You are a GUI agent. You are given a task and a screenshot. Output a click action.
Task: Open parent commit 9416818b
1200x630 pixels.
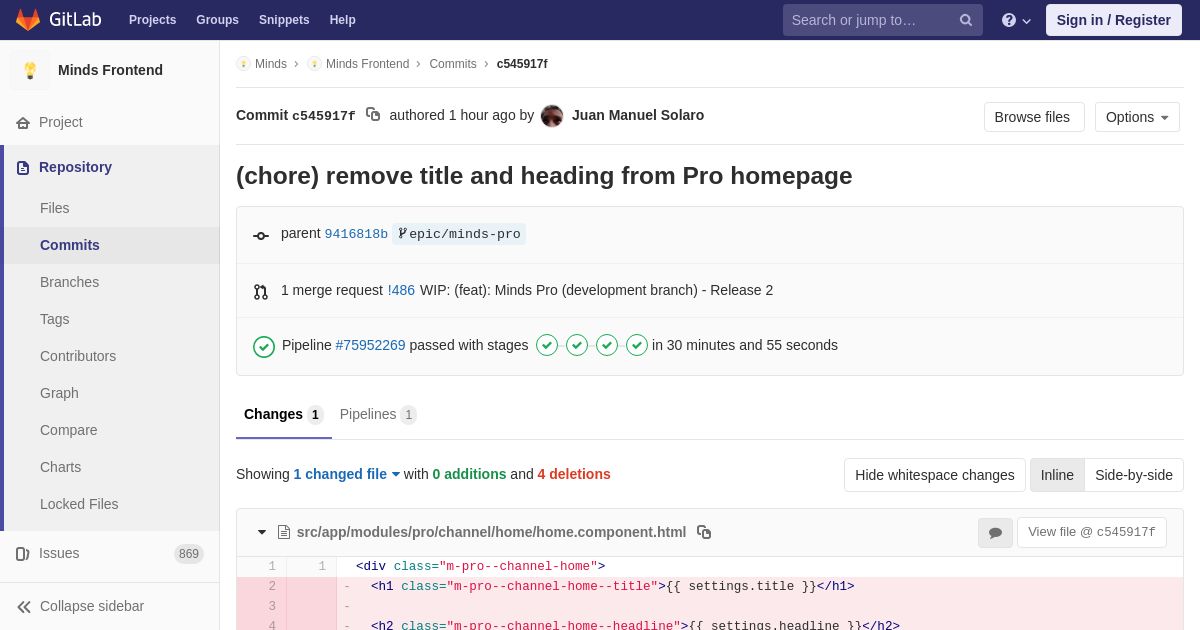(356, 234)
